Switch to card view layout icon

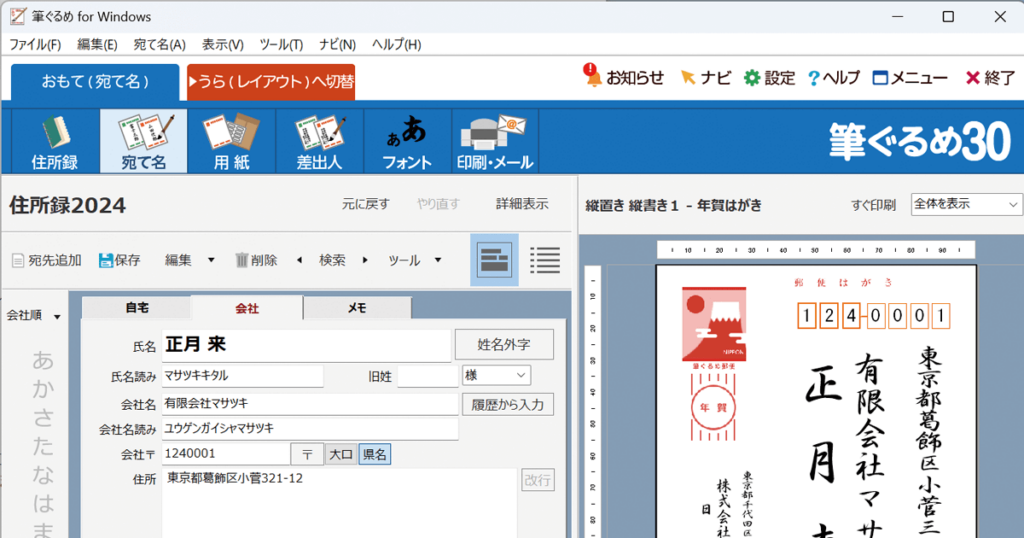coord(494,260)
